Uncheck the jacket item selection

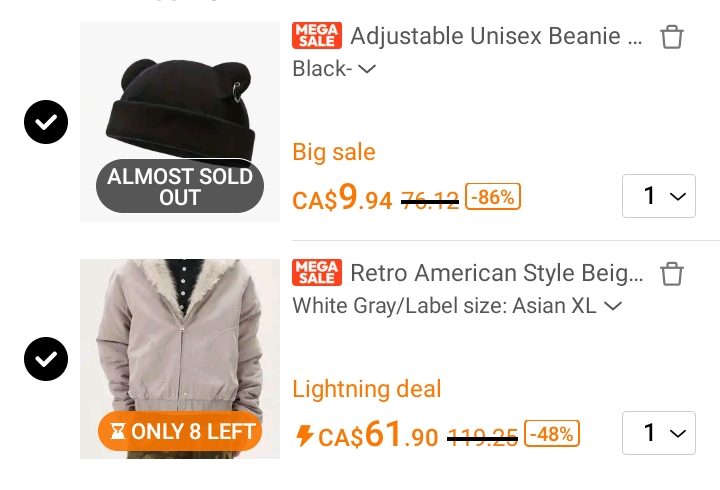tap(46, 359)
